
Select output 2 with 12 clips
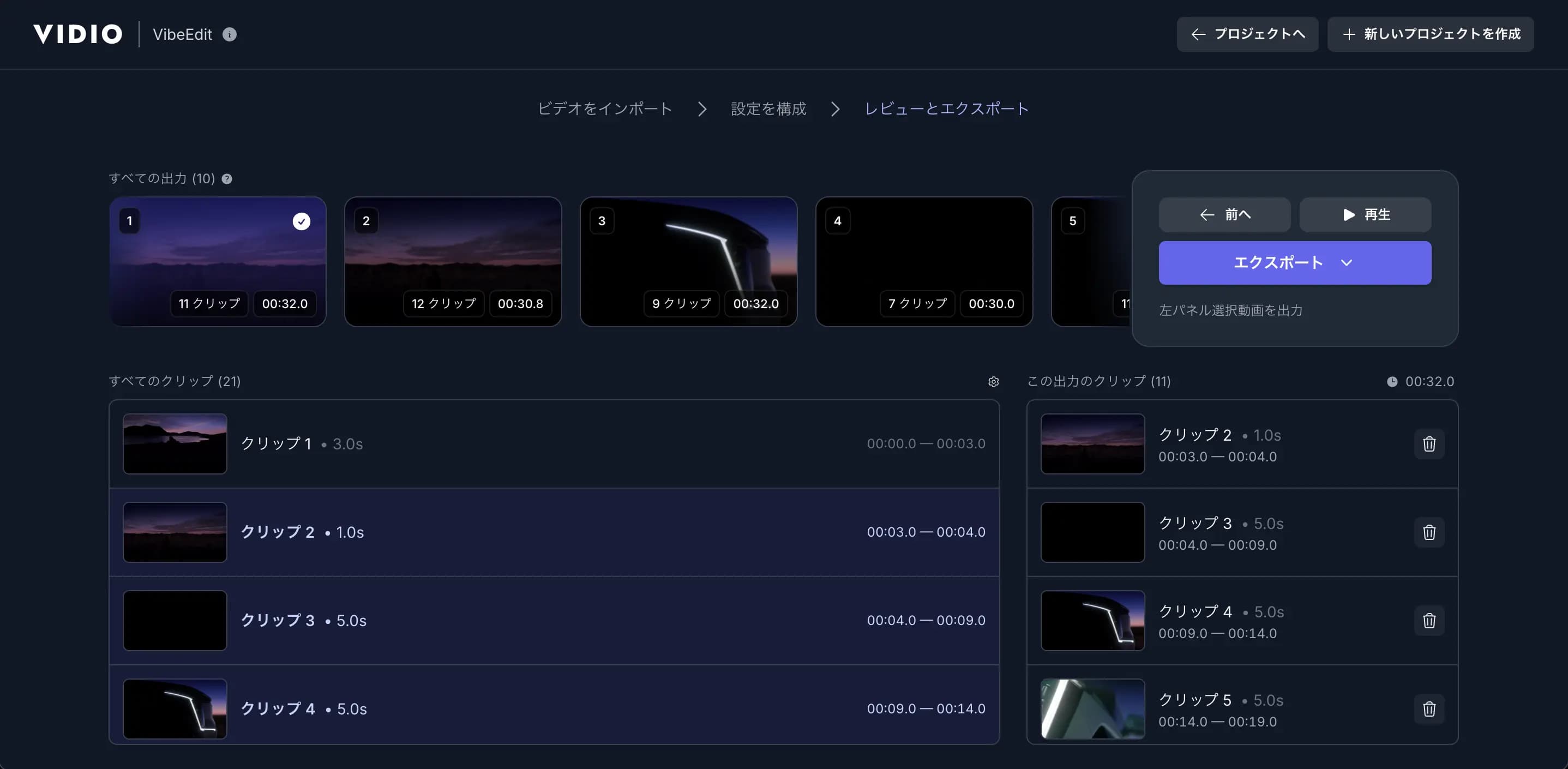pos(453,262)
